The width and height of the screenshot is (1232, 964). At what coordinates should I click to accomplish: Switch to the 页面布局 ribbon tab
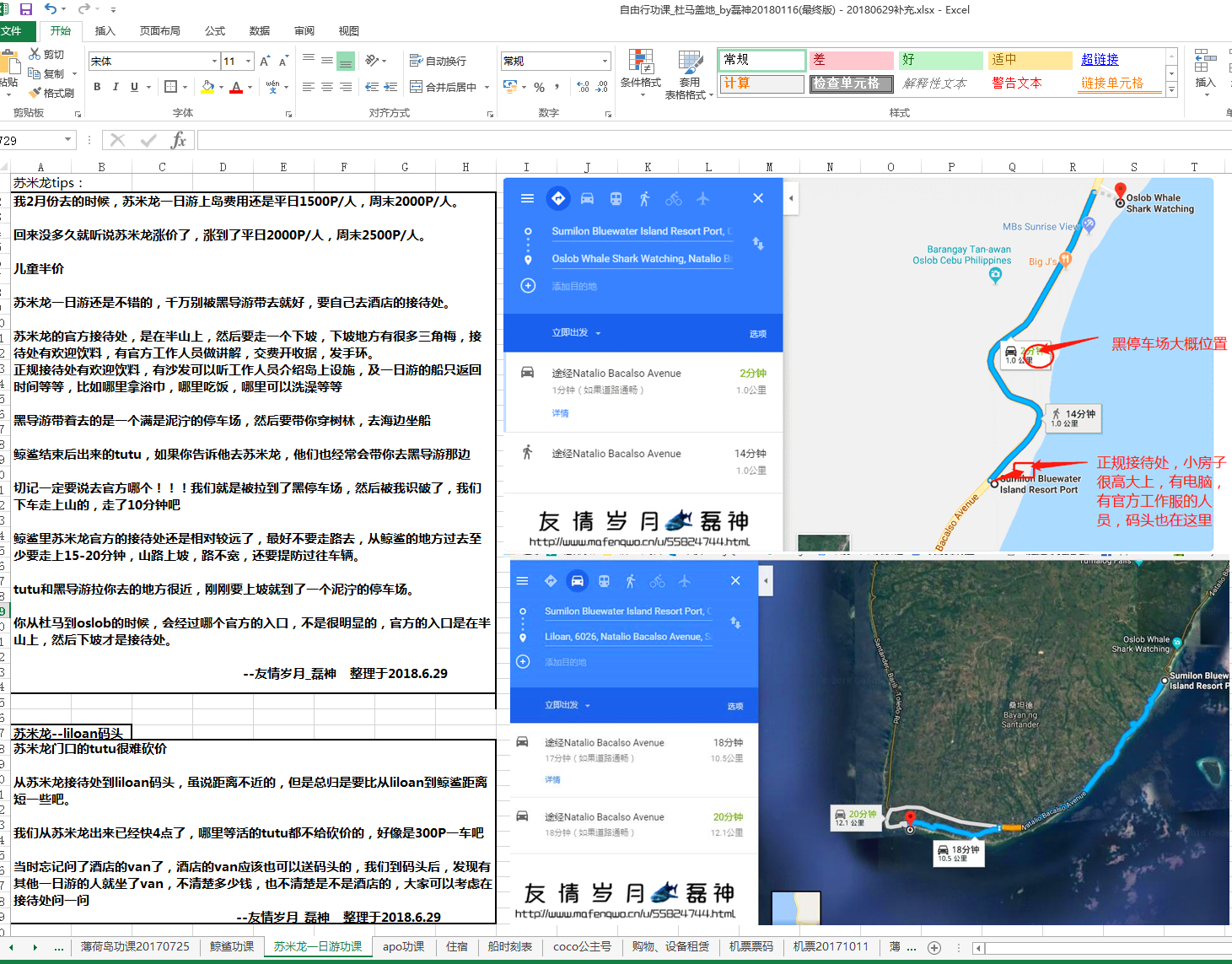coord(160,31)
